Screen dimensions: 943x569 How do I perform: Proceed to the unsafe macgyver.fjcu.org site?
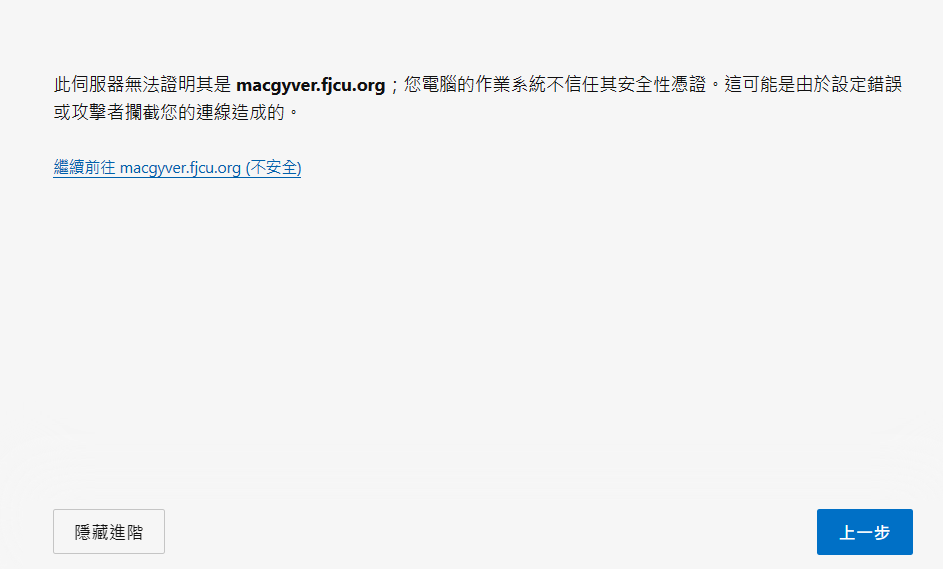177,167
